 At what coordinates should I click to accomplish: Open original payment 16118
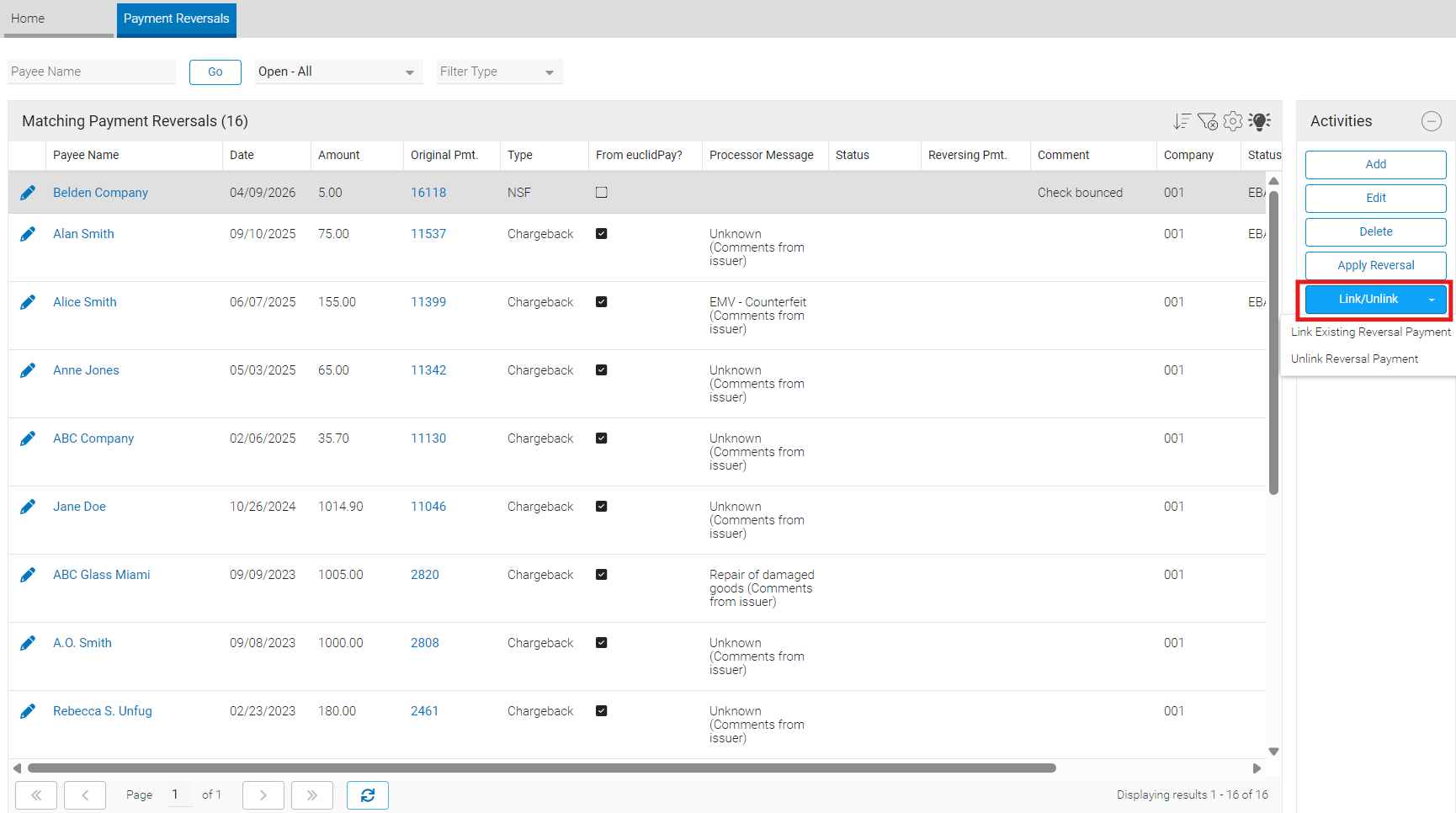pos(428,193)
